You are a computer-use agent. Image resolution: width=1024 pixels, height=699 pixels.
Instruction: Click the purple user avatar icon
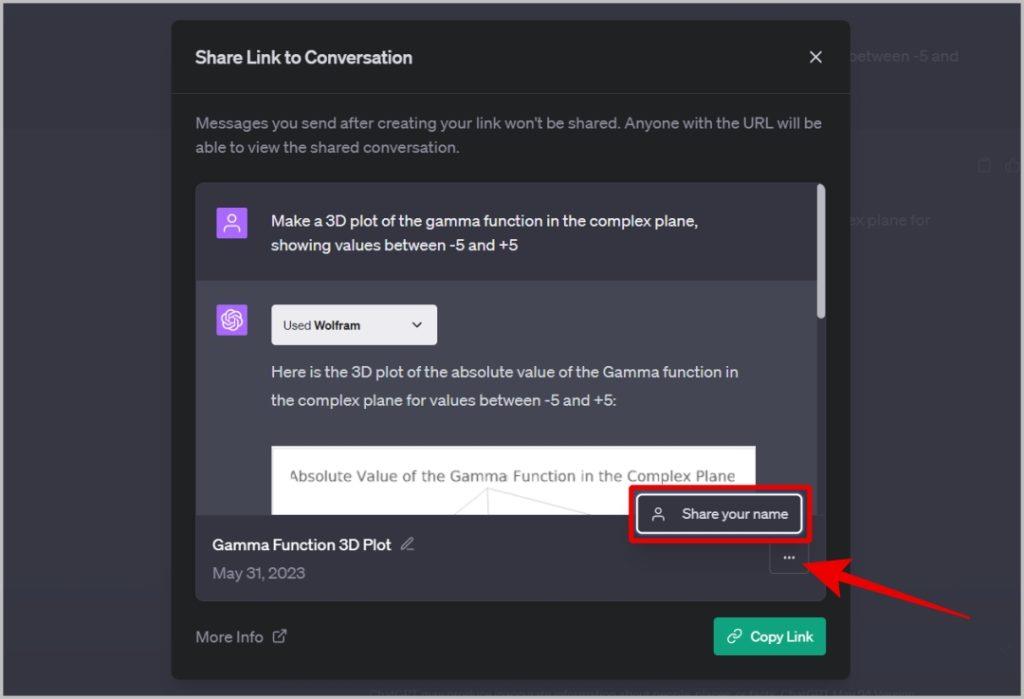click(232, 223)
